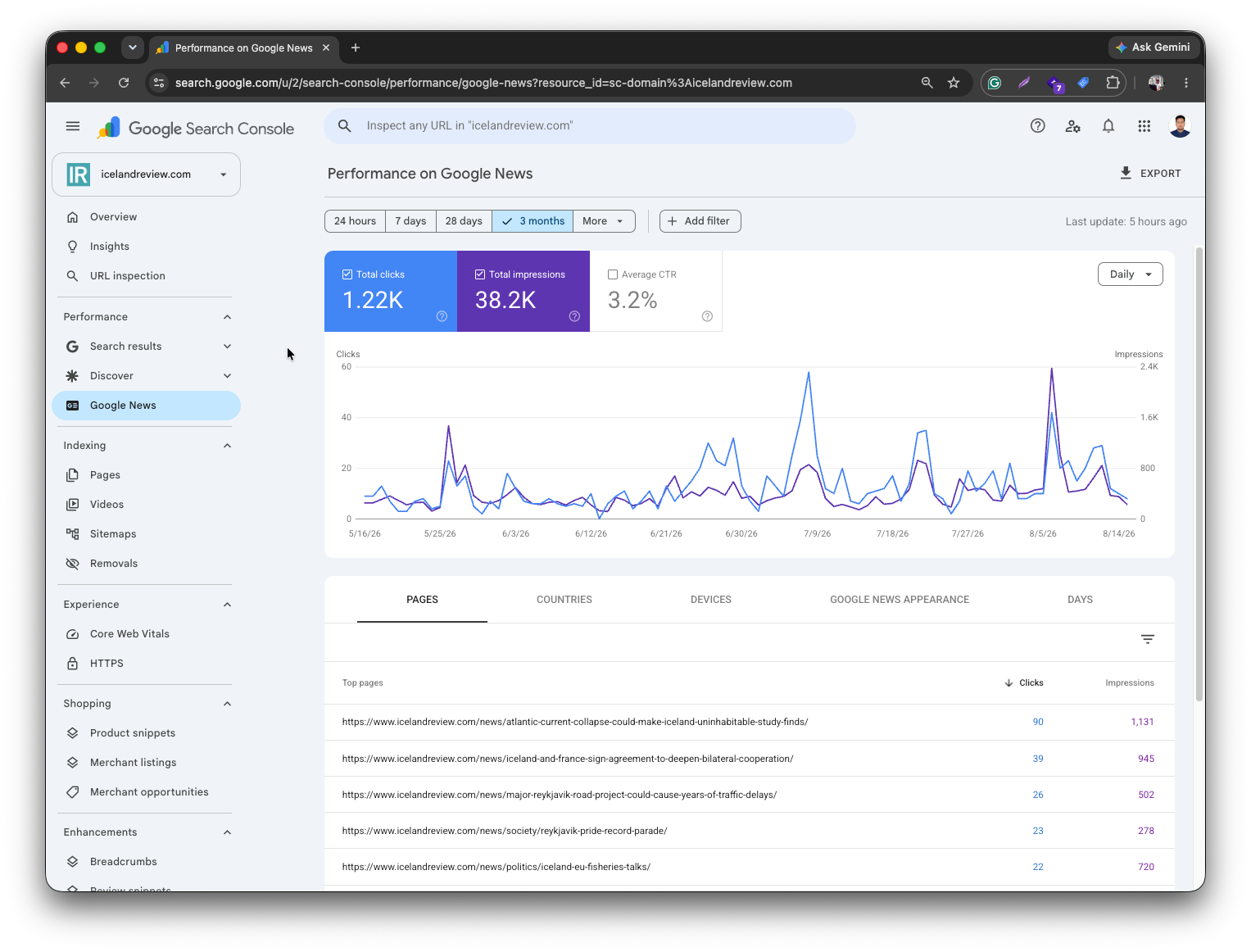Bookmark this page with the star icon

(954, 83)
